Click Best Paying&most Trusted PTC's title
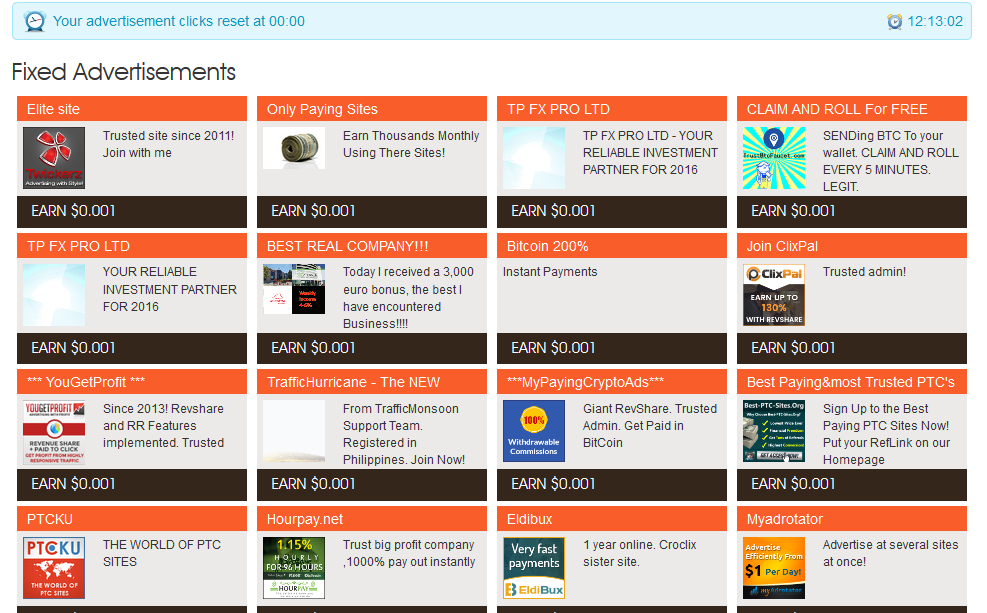Screen dimensions: 987x613 pyautogui.click(x=850, y=382)
